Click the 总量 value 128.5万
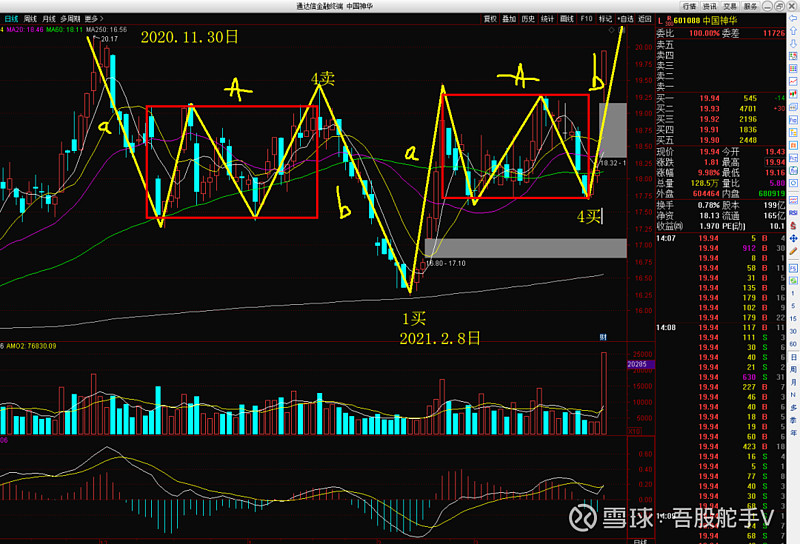This screenshot has width=800, height=544. coord(704,183)
